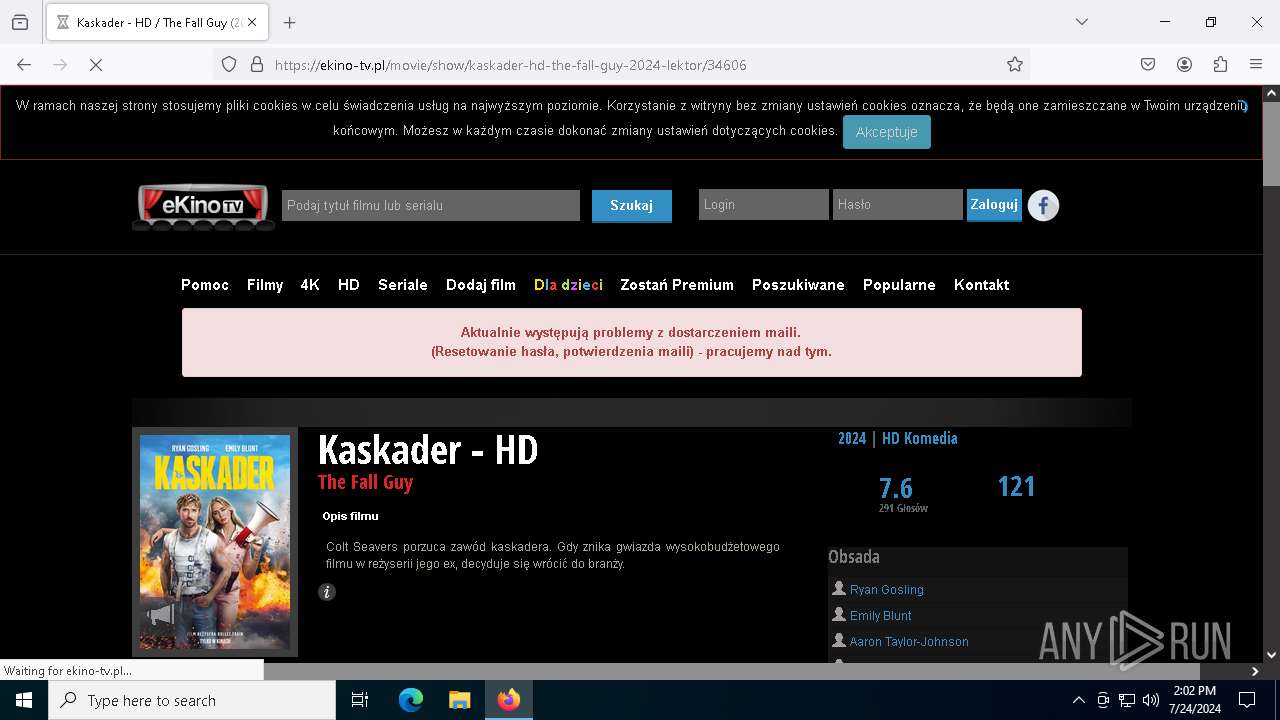Focus the Hasło password field
The height and width of the screenshot is (720, 1280).
click(x=897, y=204)
